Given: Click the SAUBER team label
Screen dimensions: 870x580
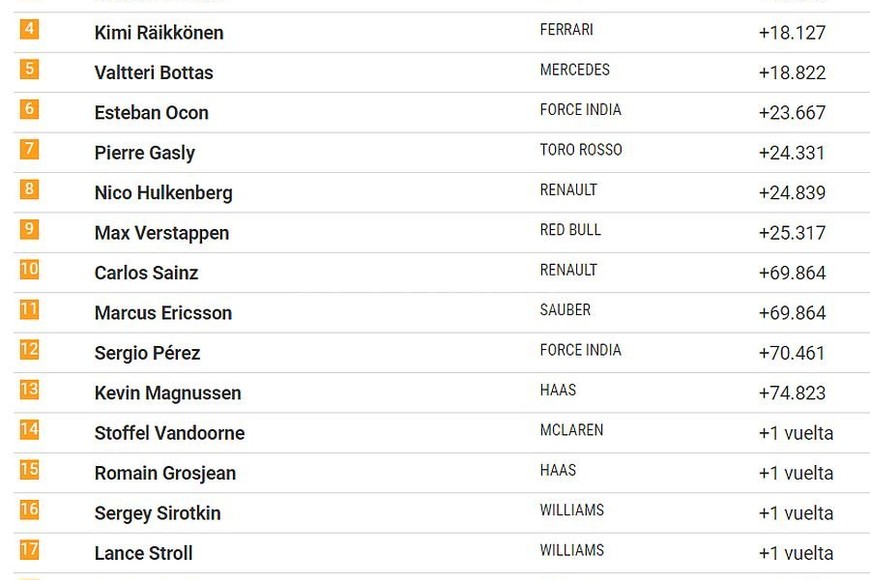Looking at the screenshot, I should point(565,310).
